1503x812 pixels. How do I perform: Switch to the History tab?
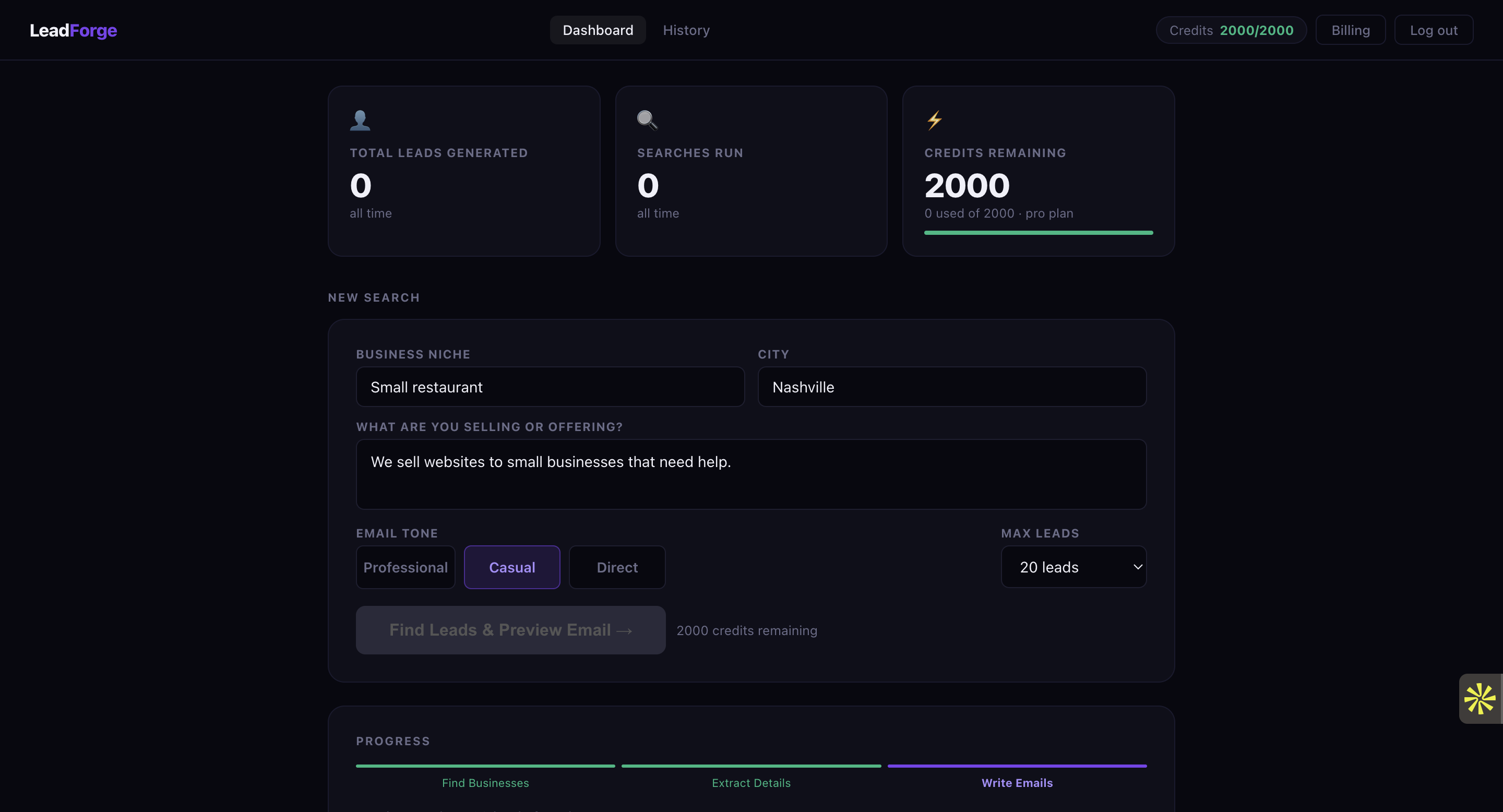tap(686, 30)
